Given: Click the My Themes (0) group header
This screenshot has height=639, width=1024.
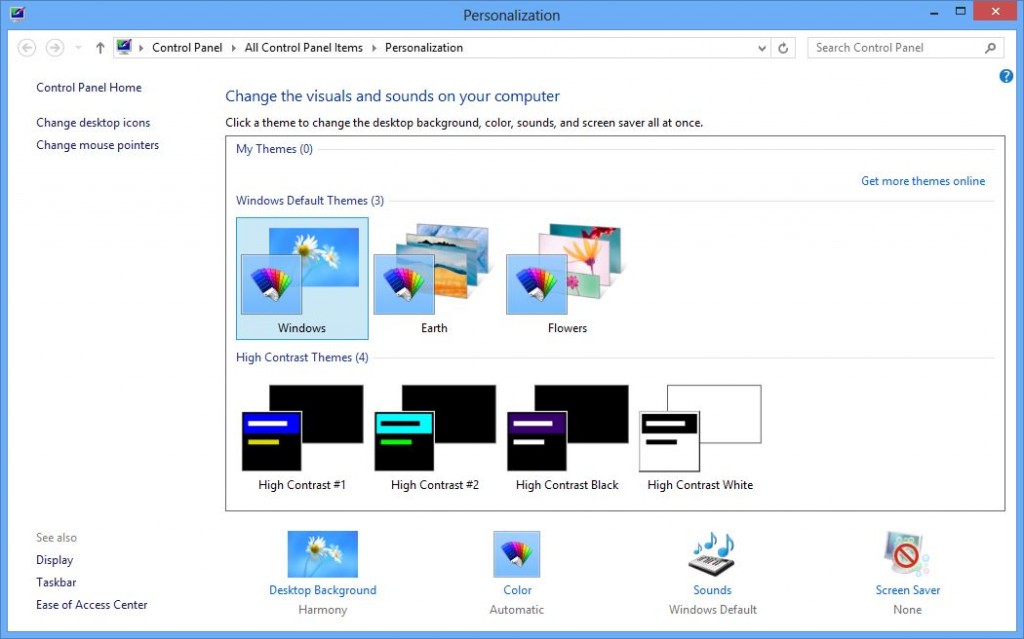Looking at the screenshot, I should click(x=274, y=149).
